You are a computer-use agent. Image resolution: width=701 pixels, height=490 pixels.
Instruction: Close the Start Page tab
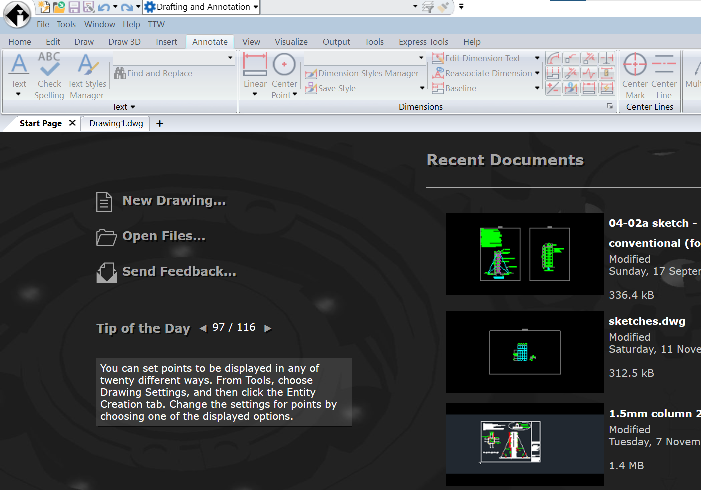72,123
